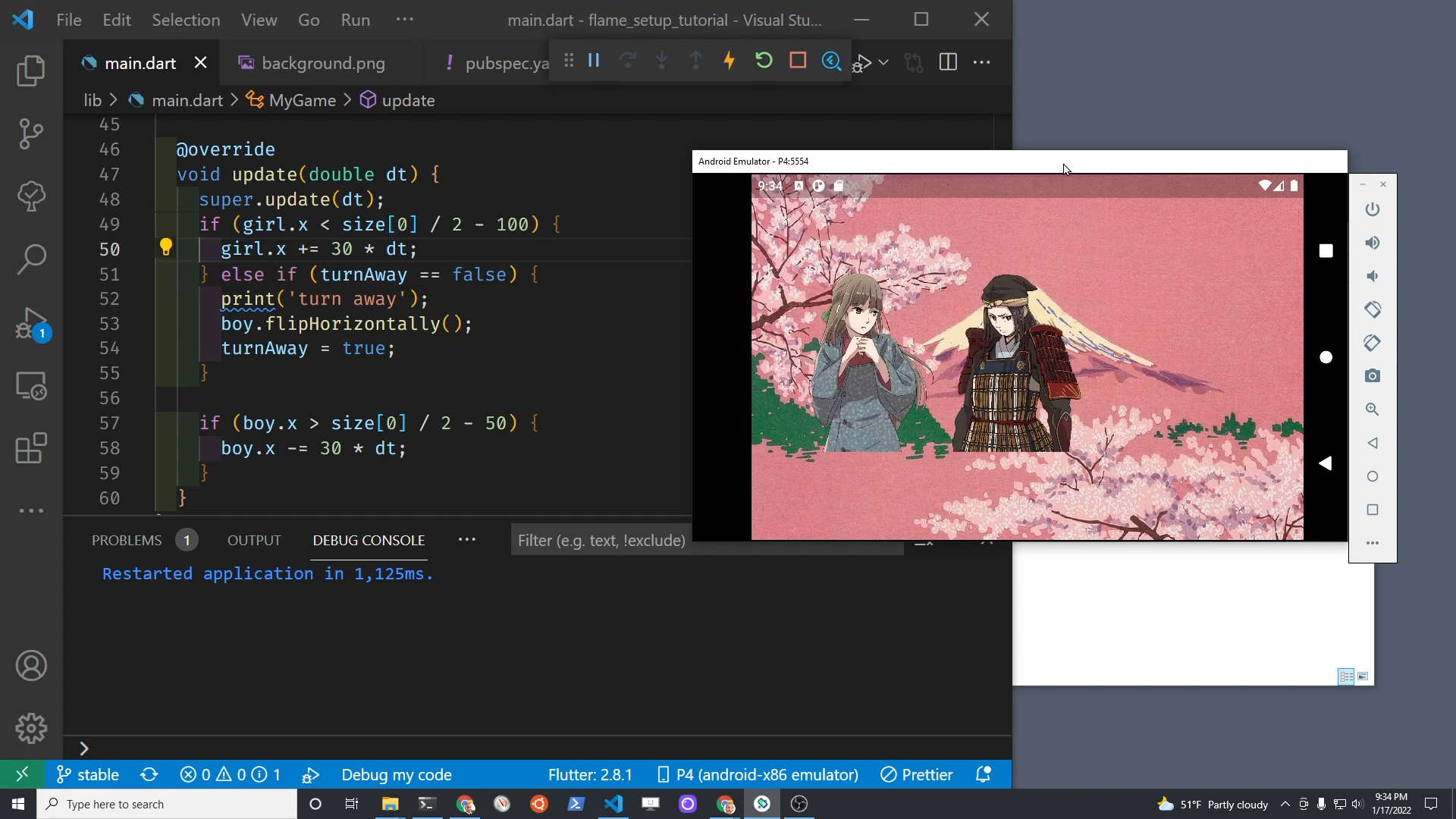Click the Step Out debug button
This screenshot has height=819, width=1456.
coord(695,61)
